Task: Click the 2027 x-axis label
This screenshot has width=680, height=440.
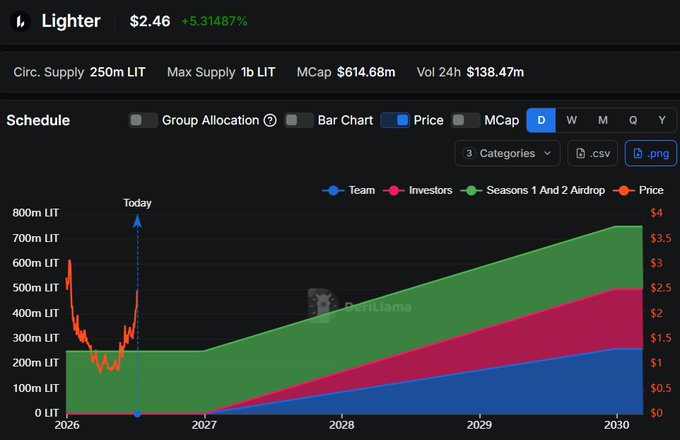Action: (204, 425)
